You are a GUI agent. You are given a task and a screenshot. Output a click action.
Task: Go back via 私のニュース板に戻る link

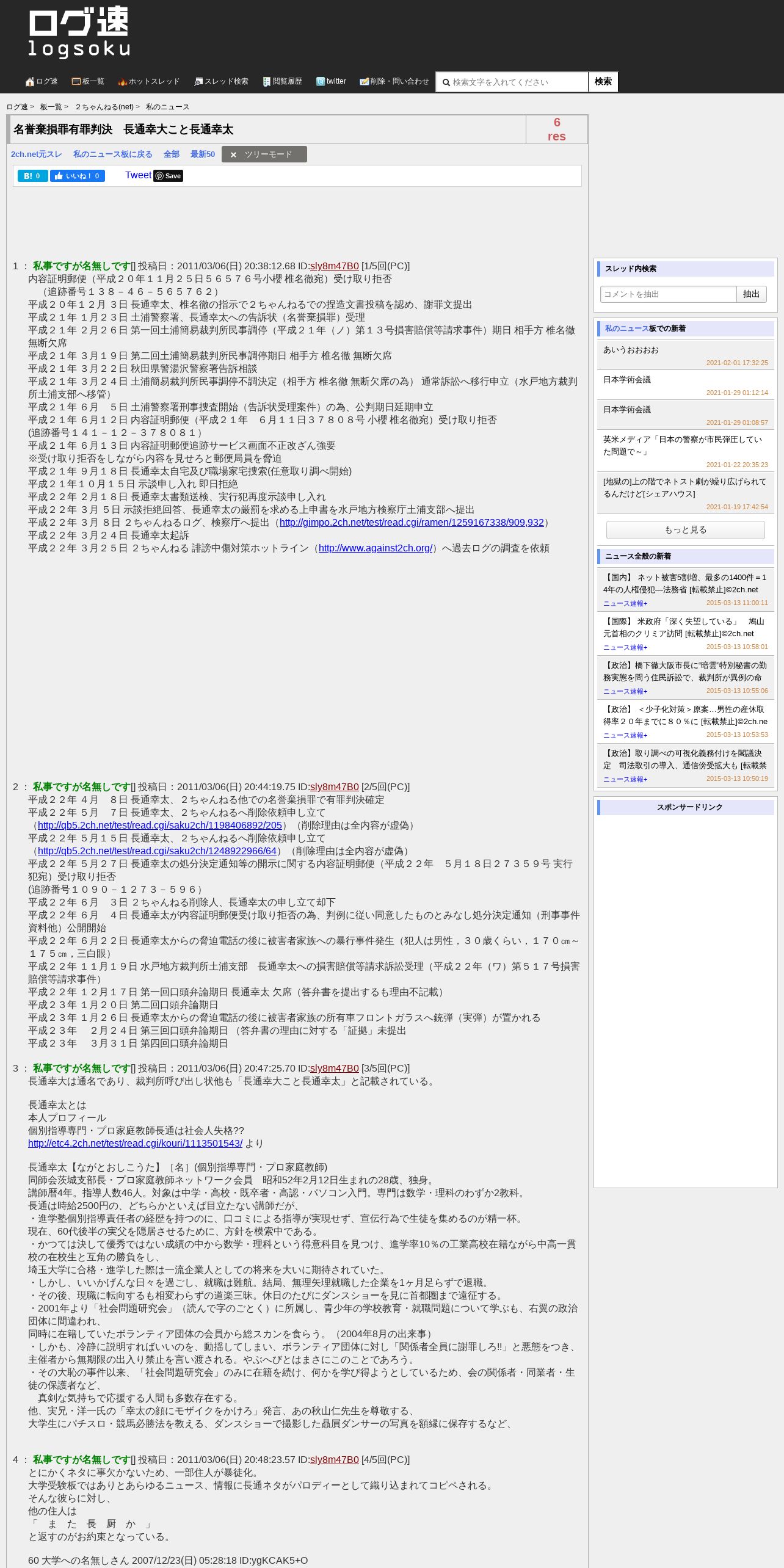pos(113,154)
